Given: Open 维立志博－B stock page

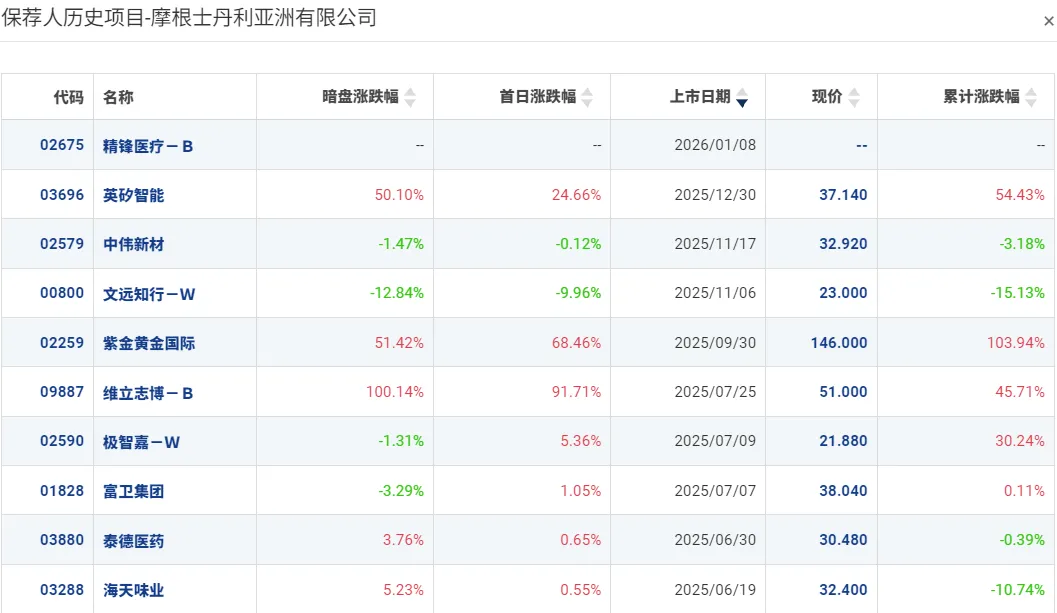Looking at the screenshot, I should (148, 392).
